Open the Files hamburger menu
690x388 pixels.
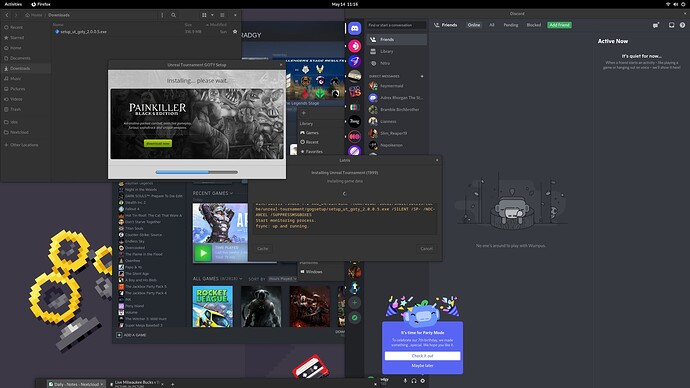(x=222, y=15)
